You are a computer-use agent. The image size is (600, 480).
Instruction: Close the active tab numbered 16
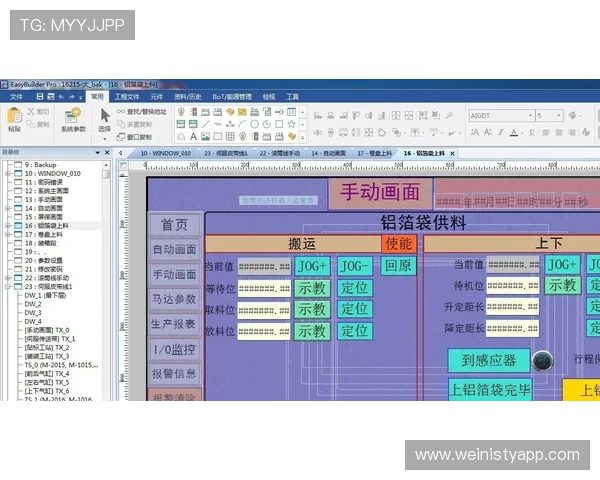click(452, 153)
